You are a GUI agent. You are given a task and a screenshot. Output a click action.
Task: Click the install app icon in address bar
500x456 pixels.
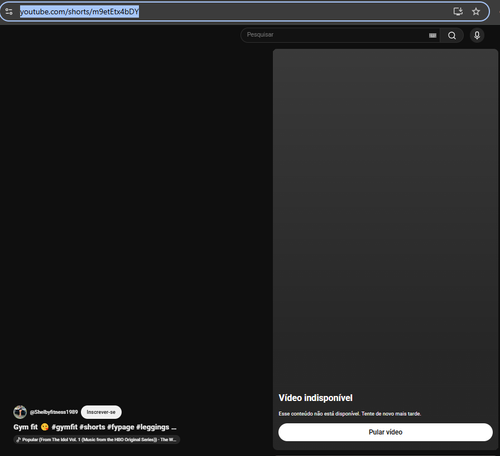coord(458,12)
